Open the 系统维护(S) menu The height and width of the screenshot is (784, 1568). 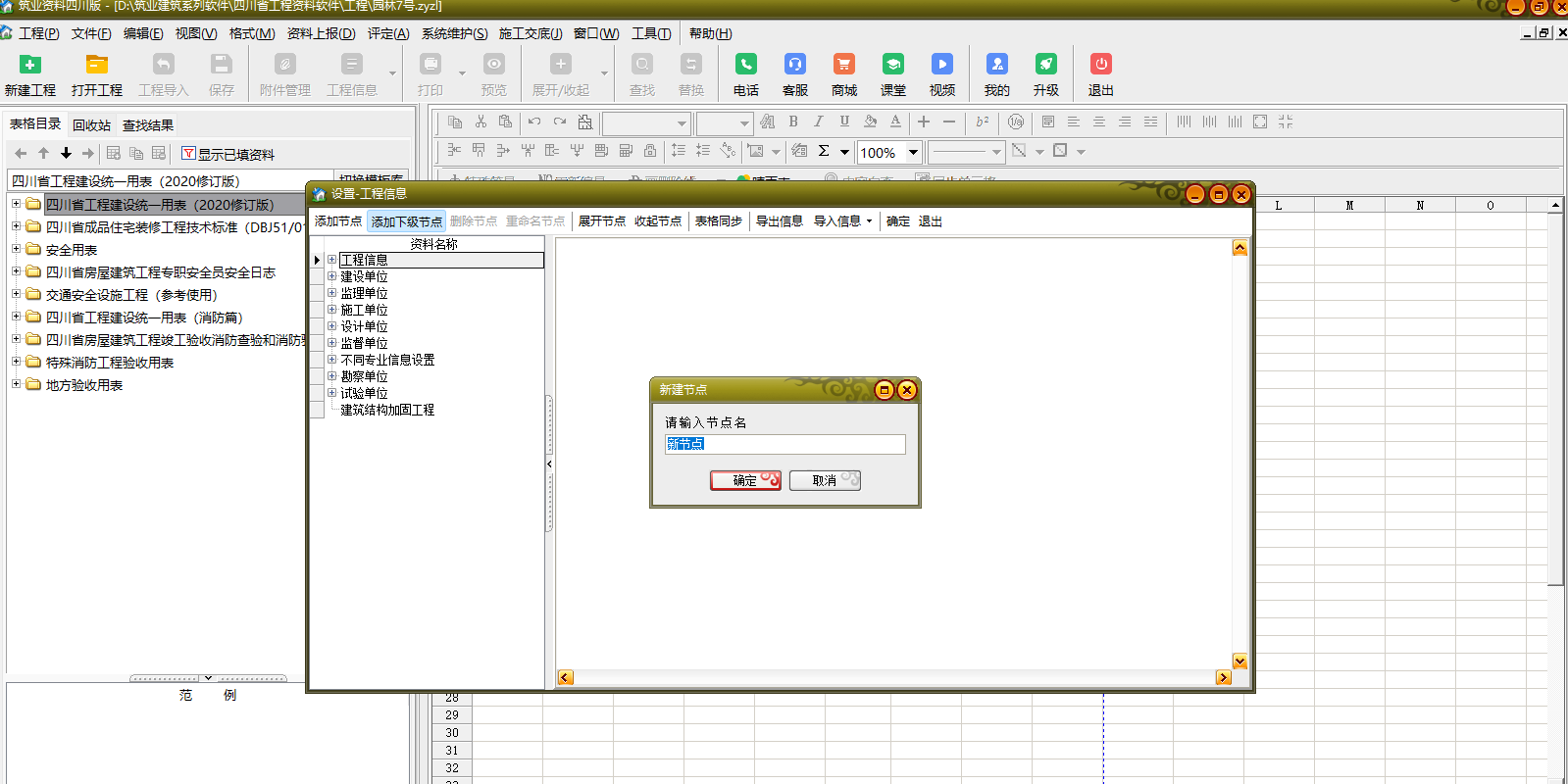454,33
